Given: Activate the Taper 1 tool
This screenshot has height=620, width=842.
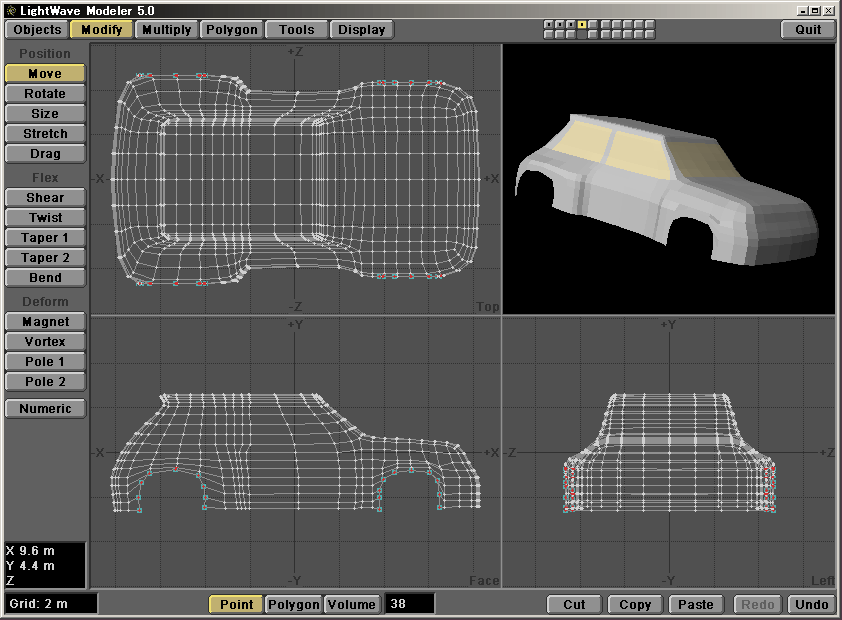Looking at the screenshot, I should 45,238.
